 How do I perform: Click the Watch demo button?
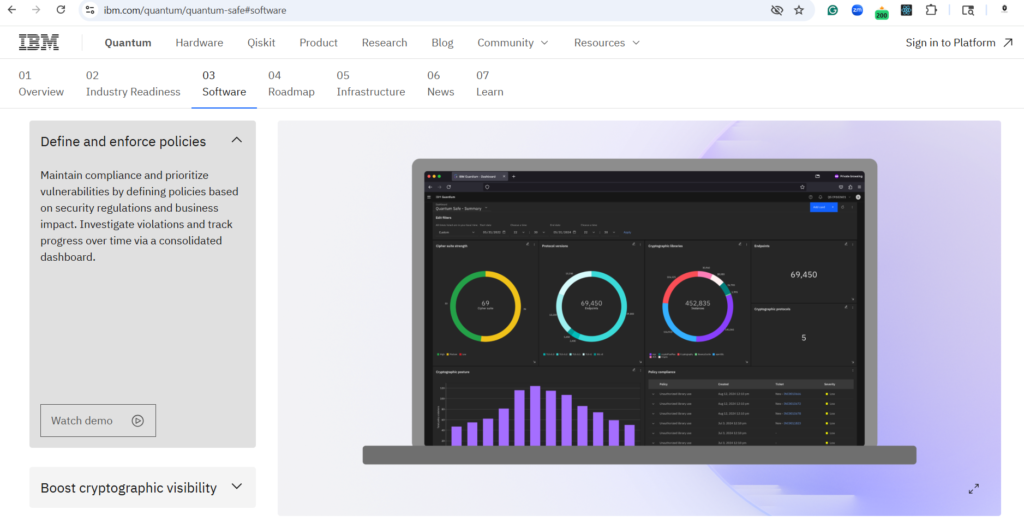98,420
